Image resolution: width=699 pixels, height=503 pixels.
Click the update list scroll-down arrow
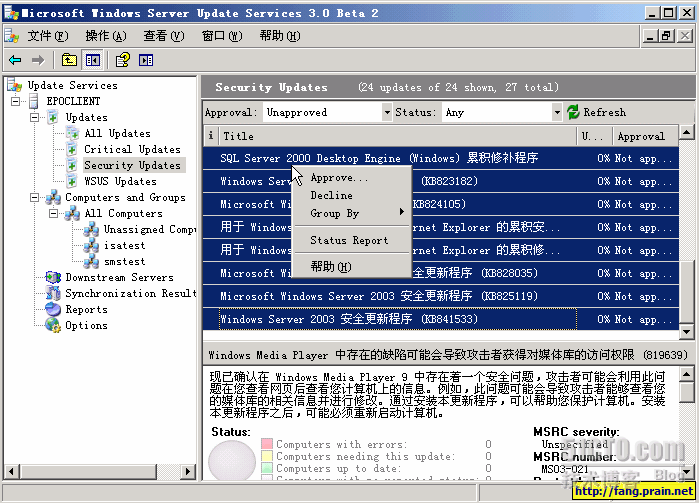tap(687, 332)
